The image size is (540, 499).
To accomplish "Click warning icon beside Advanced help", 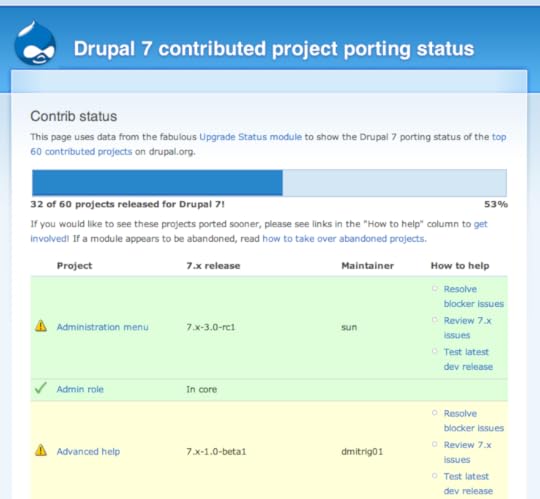I will [x=41, y=450].
